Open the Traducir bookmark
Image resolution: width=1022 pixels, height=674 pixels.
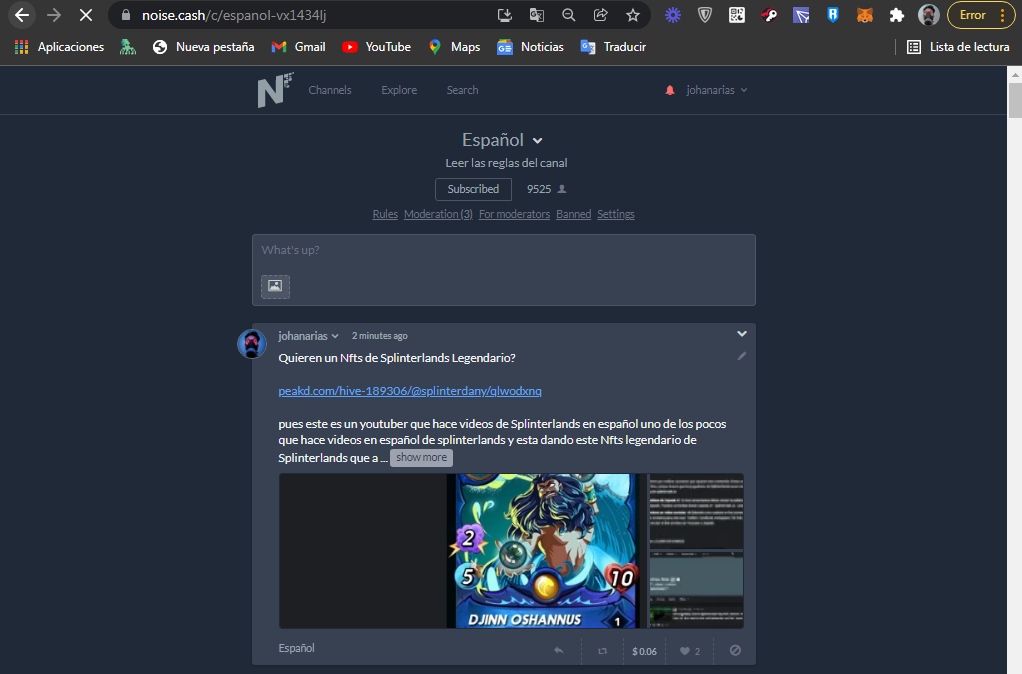tap(613, 47)
